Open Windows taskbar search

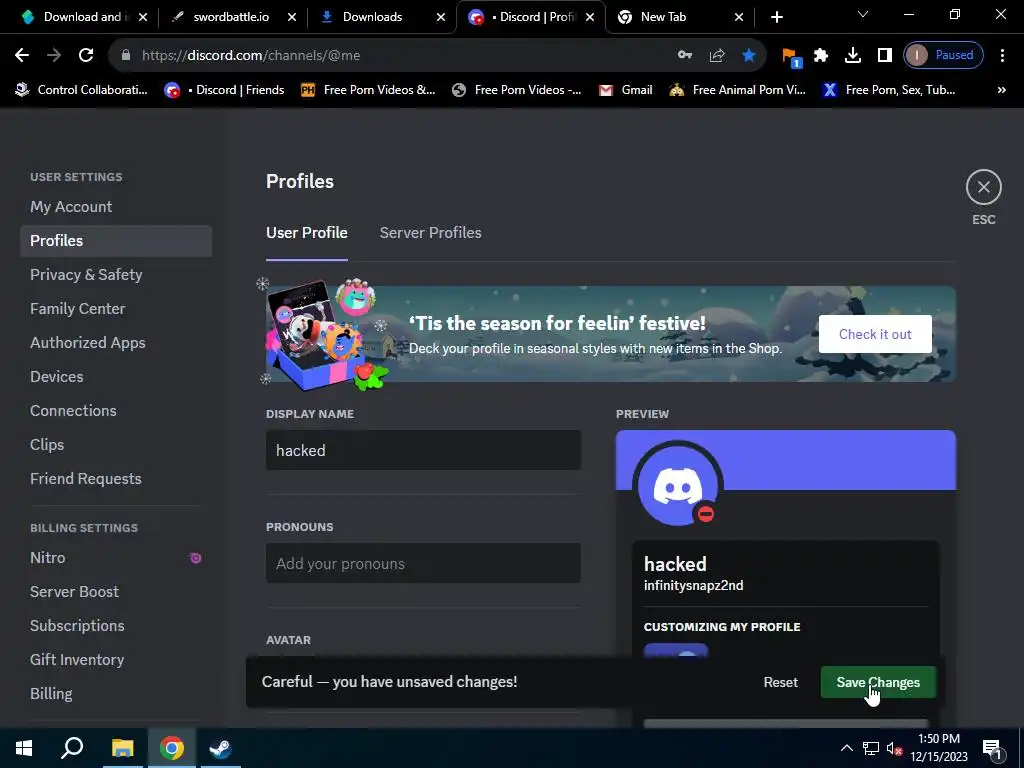click(72, 748)
